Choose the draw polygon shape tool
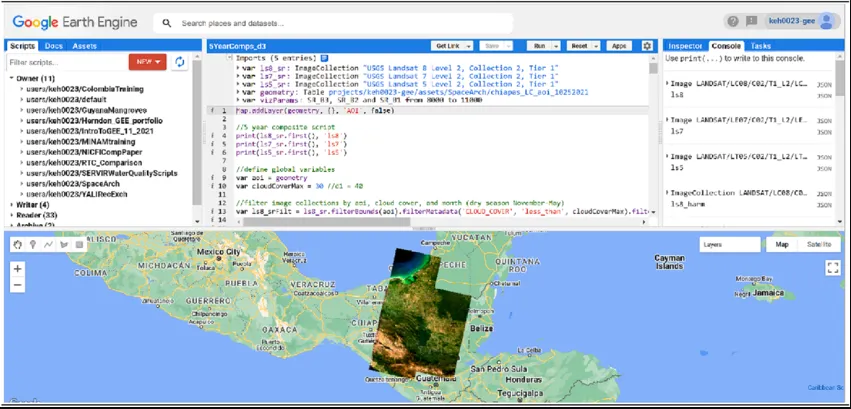851x409 pixels. pos(63,245)
